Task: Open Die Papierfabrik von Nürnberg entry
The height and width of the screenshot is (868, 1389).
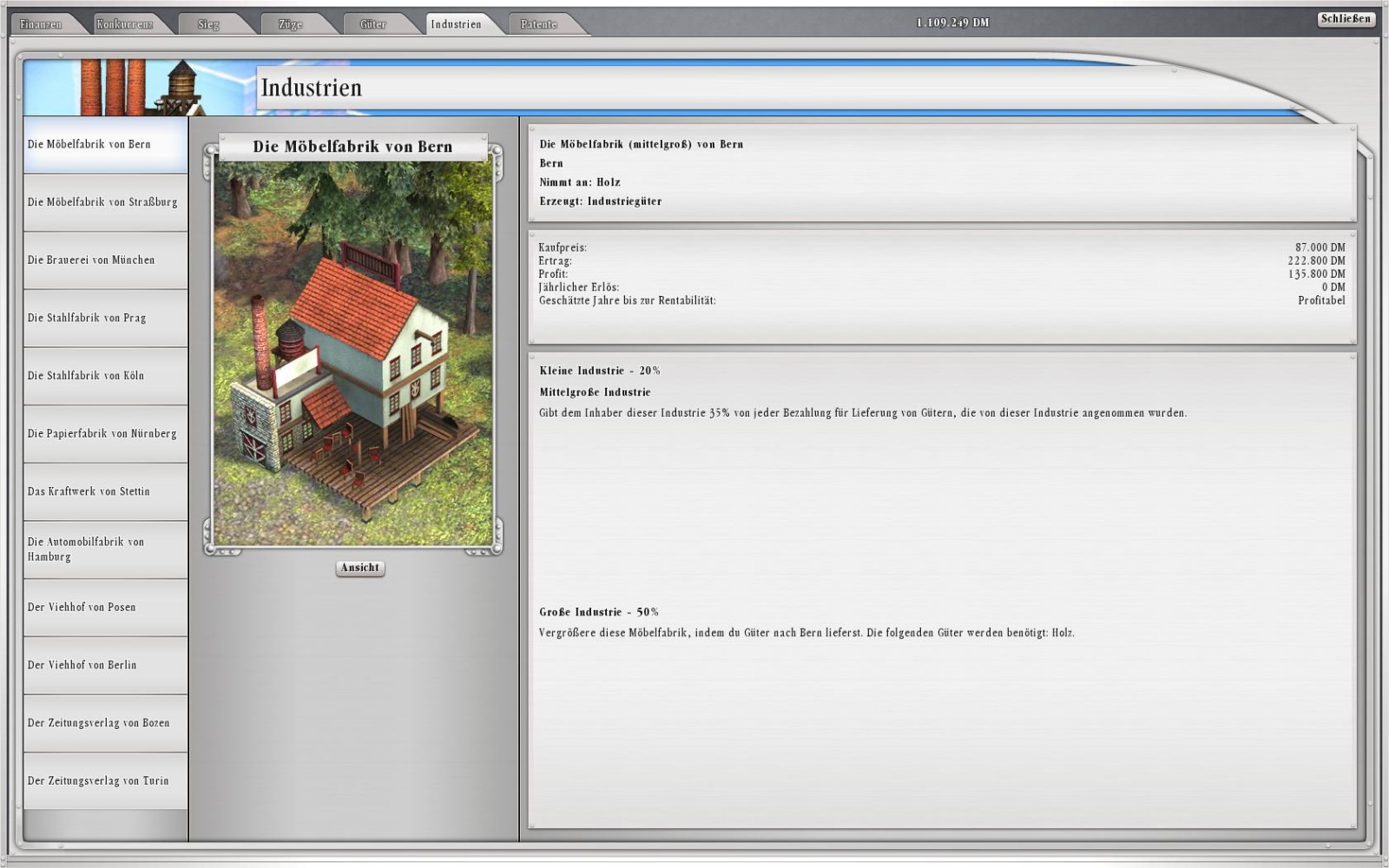Action: pyautogui.click(x=104, y=434)
